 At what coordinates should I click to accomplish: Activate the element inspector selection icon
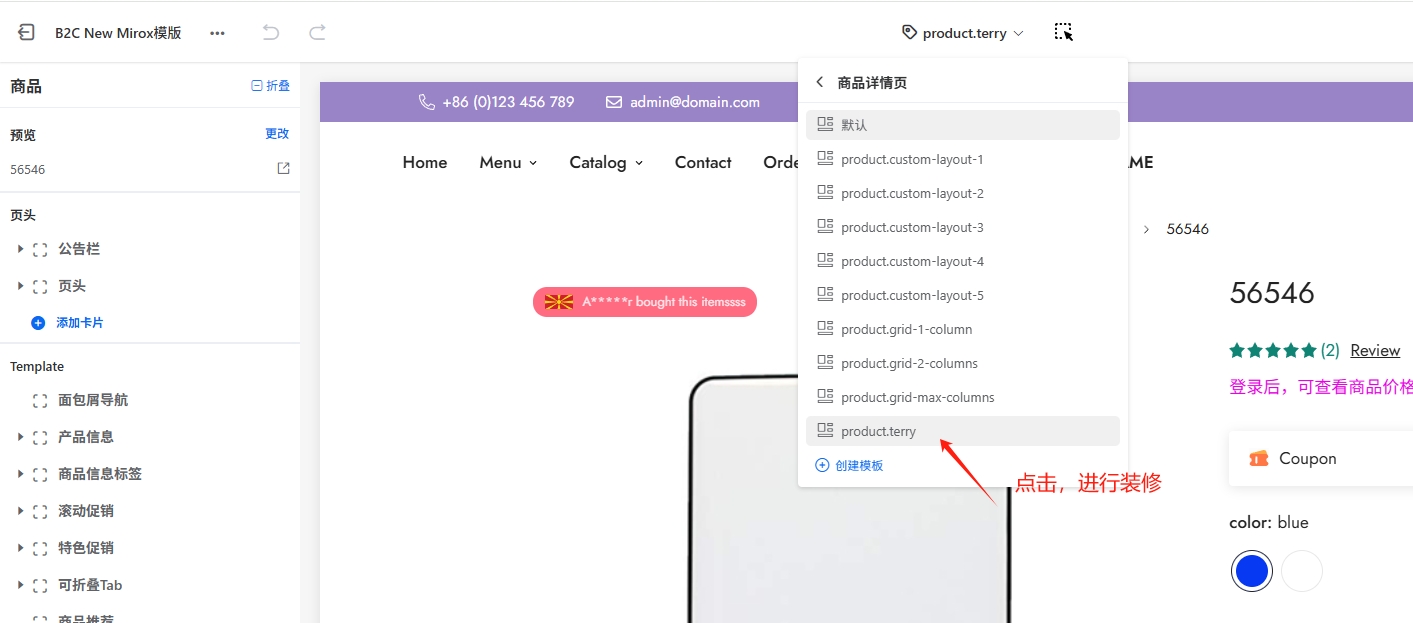pos(1063,33)
